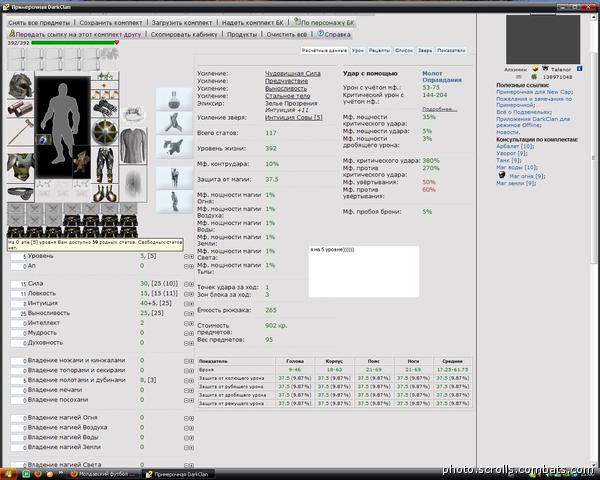Open the Стальное тело buff link
This screenshot has height=480, width=600.
(x=287, y=96)
